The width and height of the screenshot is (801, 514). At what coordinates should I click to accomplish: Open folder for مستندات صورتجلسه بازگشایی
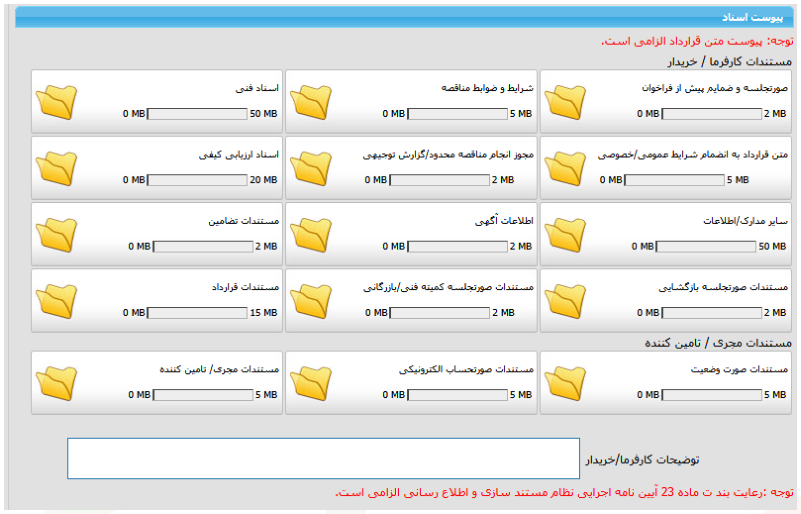coord(565,301)
